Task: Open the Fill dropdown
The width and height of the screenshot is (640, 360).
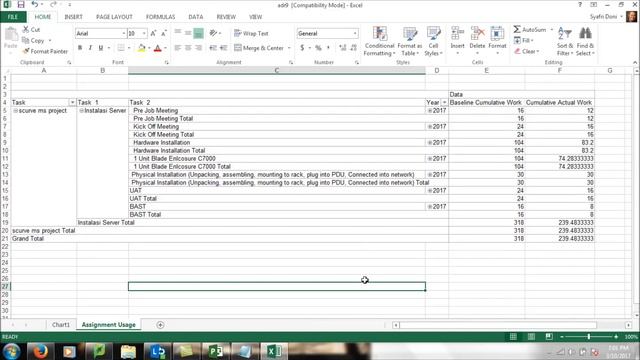Action: (524, 40)
